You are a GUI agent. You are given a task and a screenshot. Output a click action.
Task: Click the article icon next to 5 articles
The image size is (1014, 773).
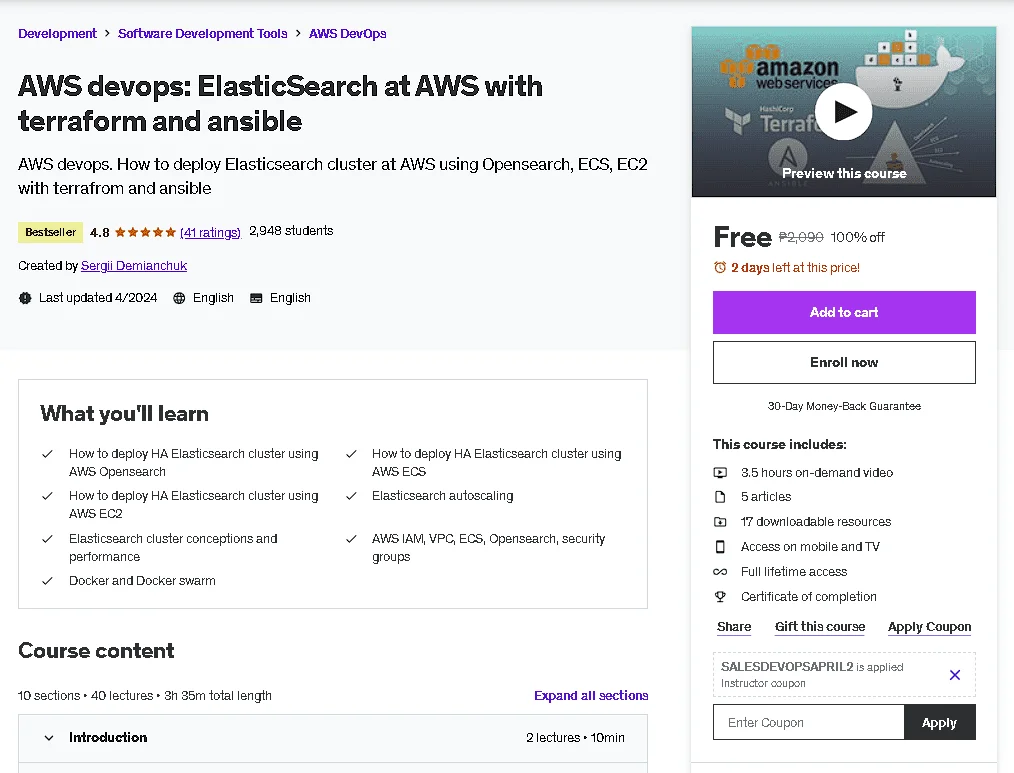(x=720, y=497)
